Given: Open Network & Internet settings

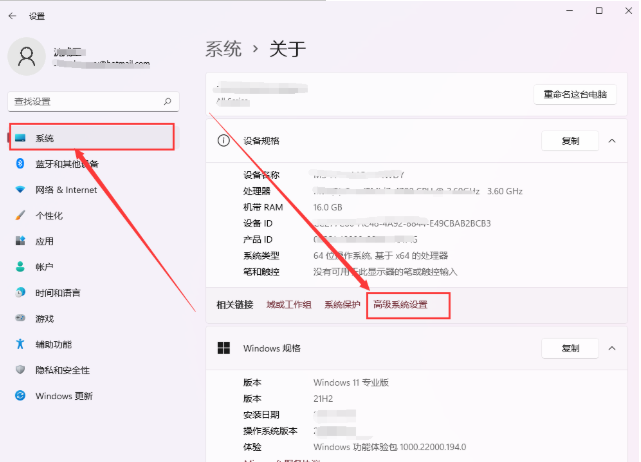Looking at the screenshot, I should pyautogui.click(x=66, y=190).
